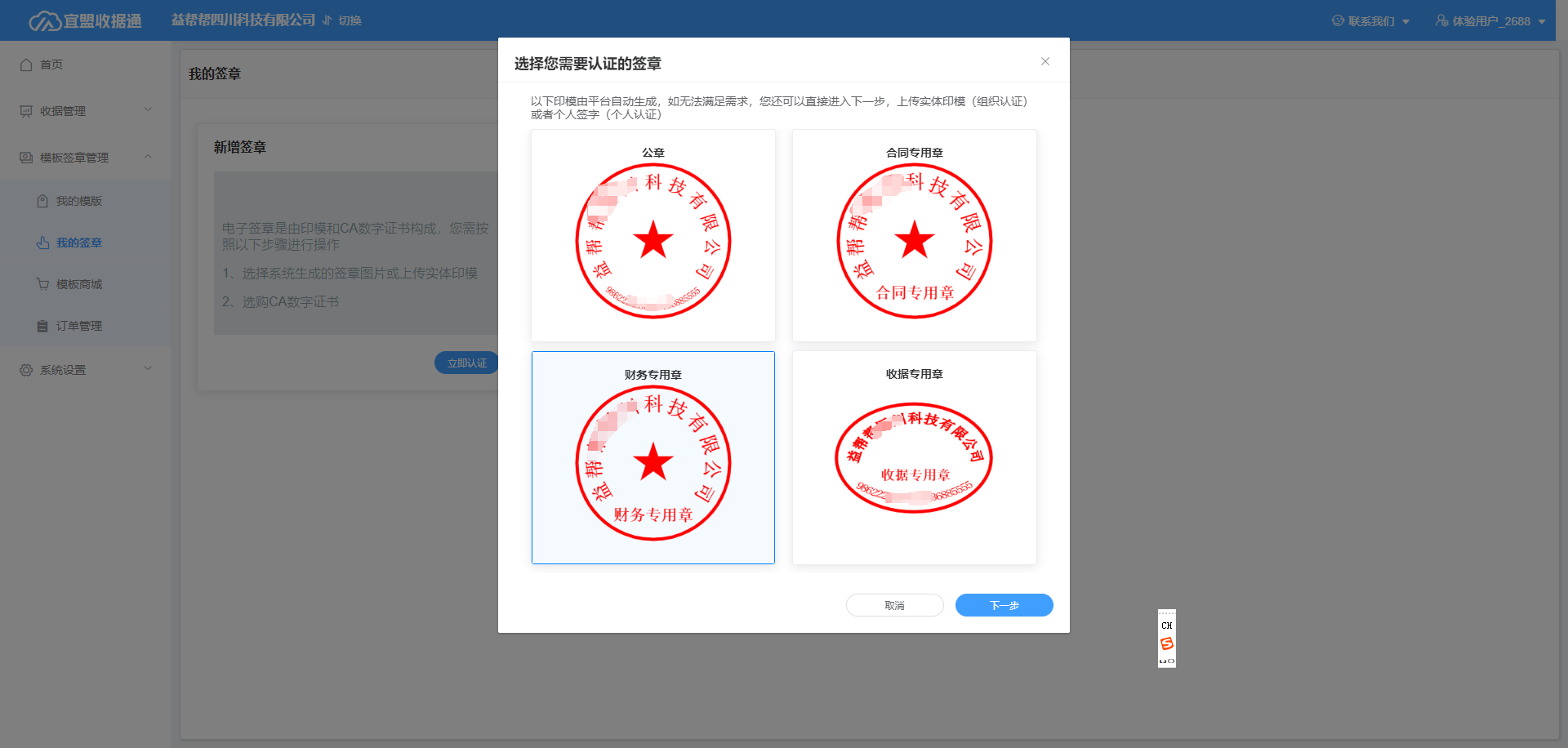Open the 体验用户_2688 account dropdown
The height and width of the screenshot is (748, 1568).
click(x=1490, y=21)
